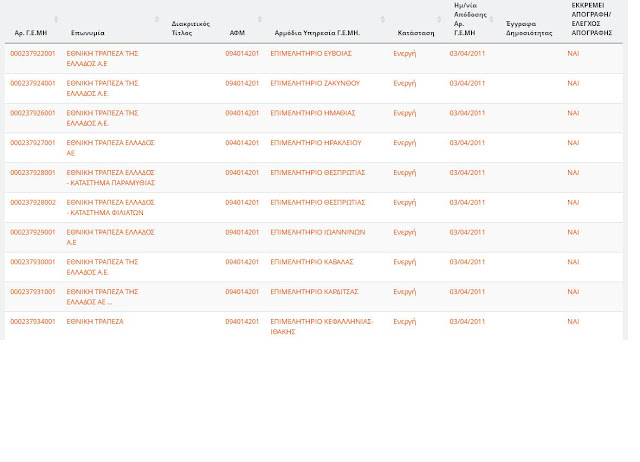Click the Διακριτικός Τίτλος column header
The height and width of the screenshot is (462, 640).
(x=191, y=28)
